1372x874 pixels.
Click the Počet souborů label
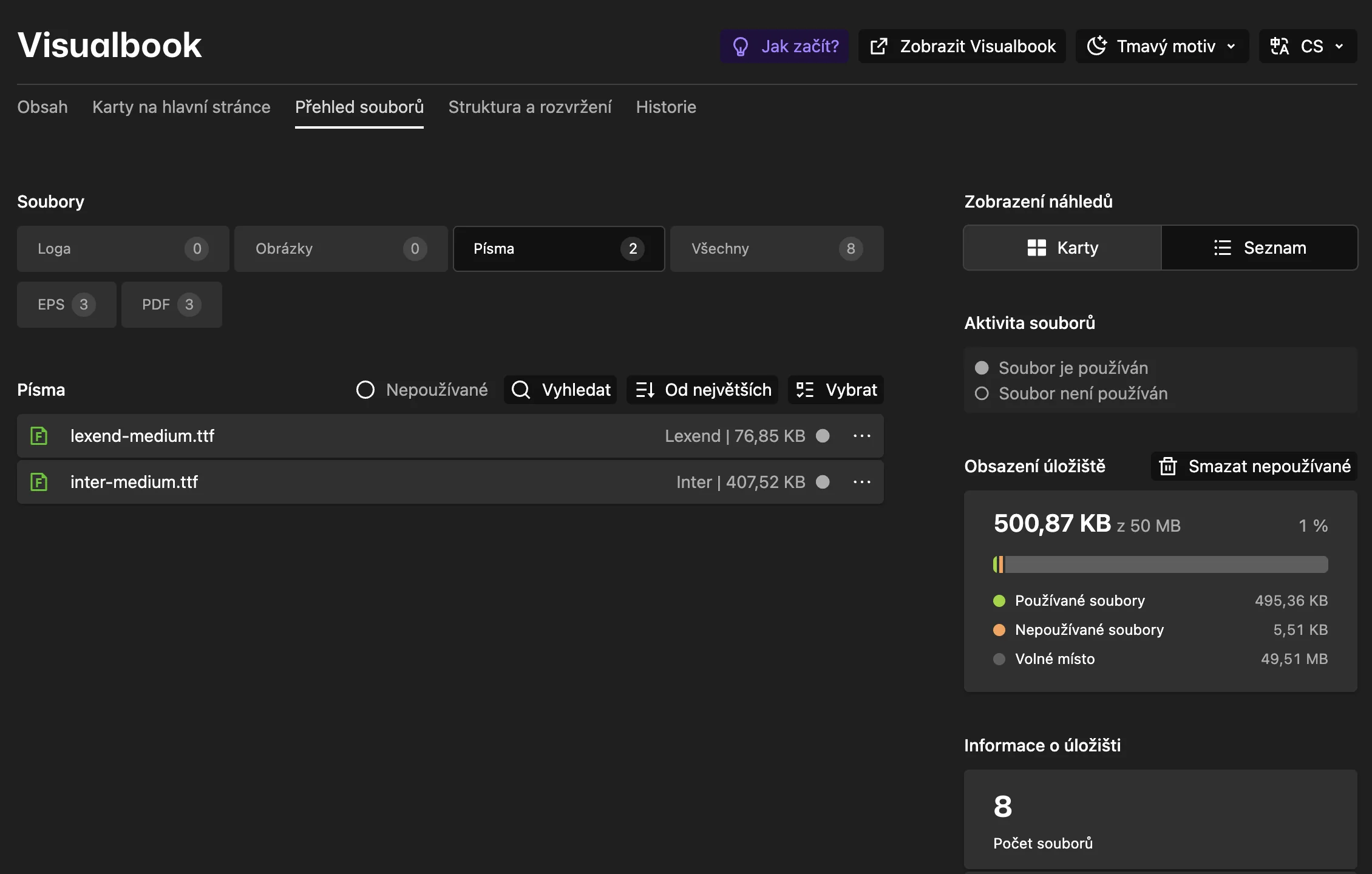(1043, 843)
